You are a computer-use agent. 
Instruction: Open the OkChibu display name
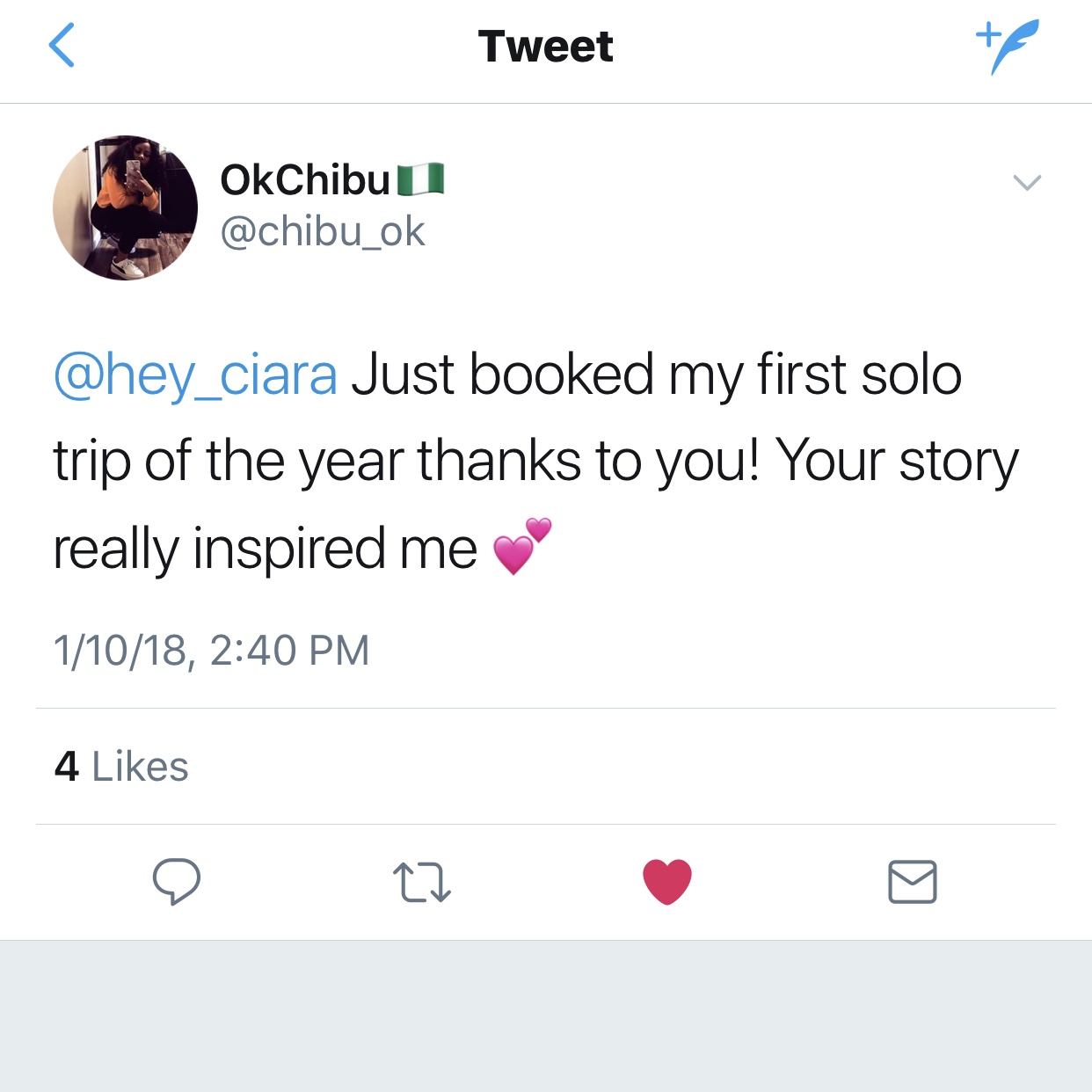click(305, 179)
